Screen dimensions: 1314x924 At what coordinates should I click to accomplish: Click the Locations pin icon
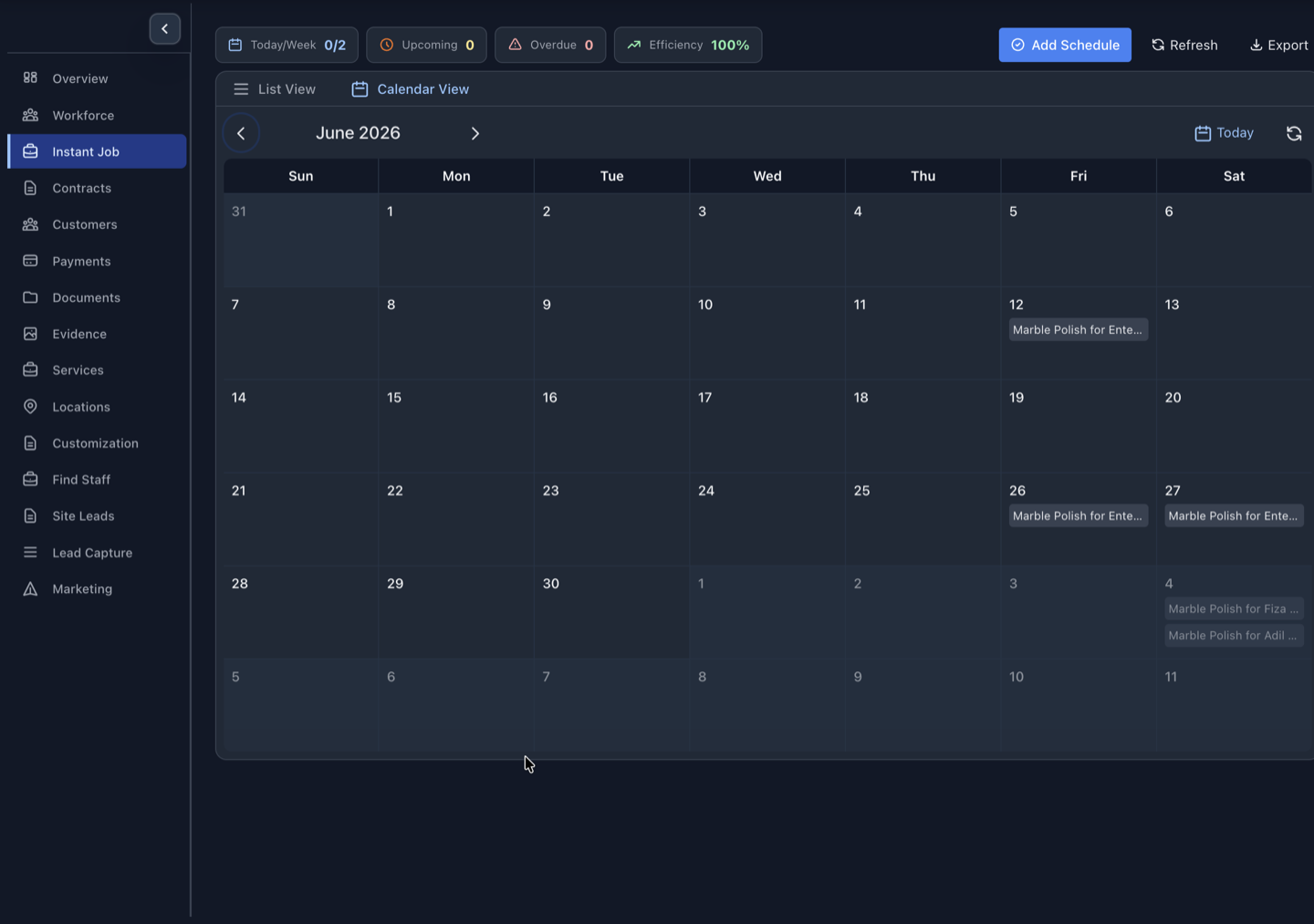point(30,407)
